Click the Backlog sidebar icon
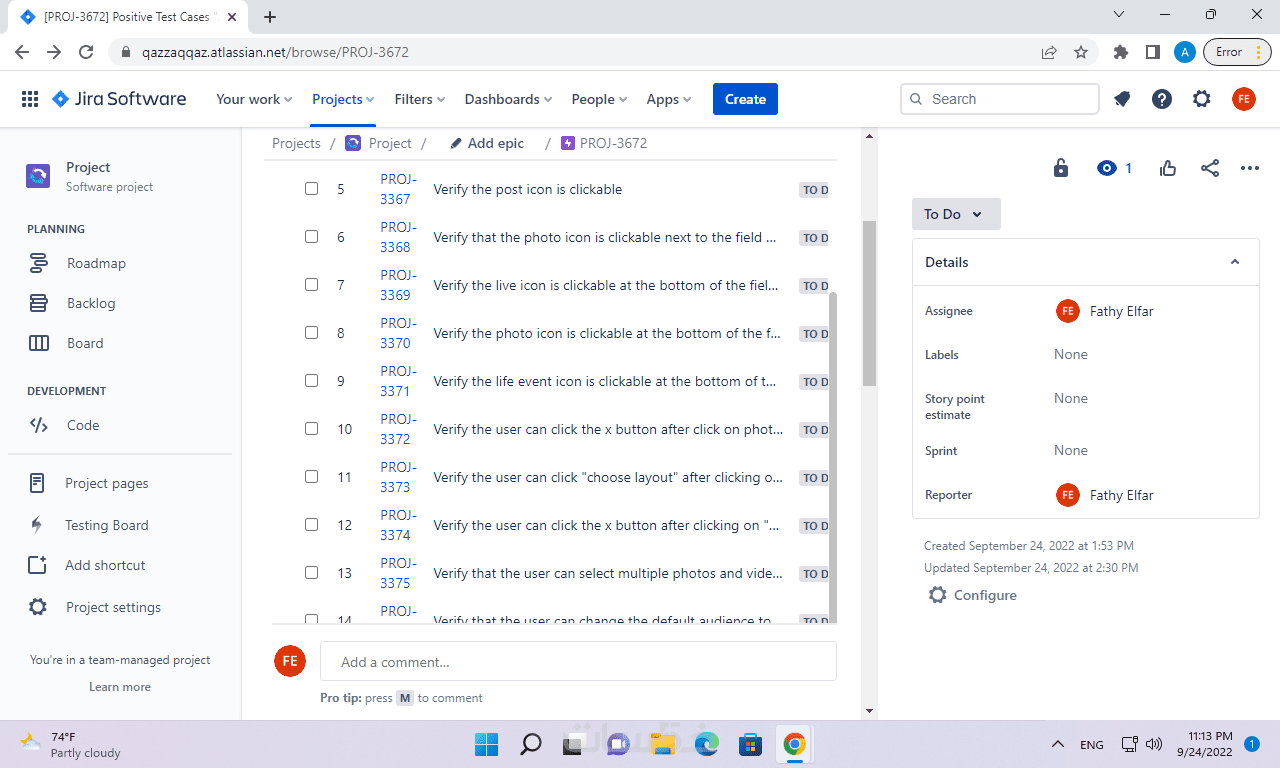Screen dimensions: 1280x768 pos(39,303)
